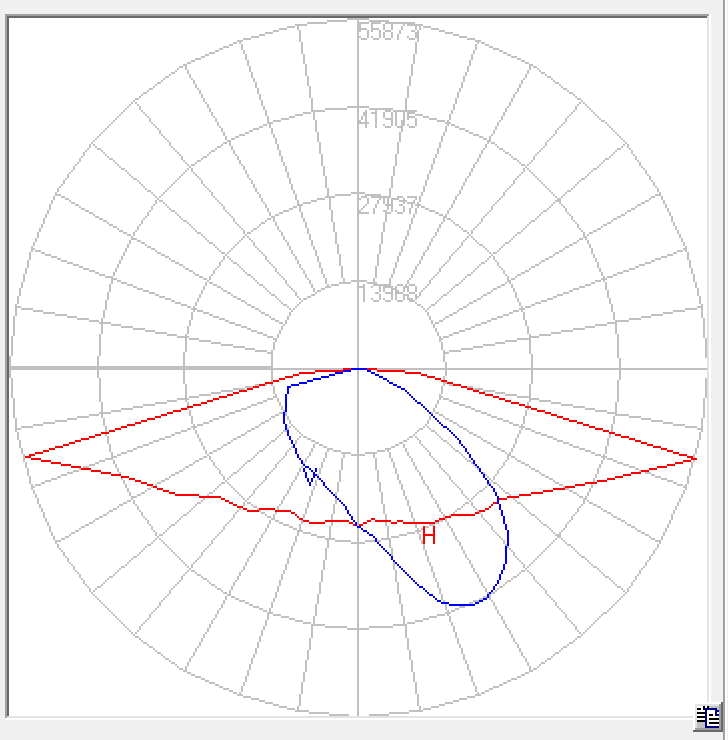This screenshot has width=728, height=740.
Task: Click bottom end of the vertical axis
Action: (x=358, y=712)
